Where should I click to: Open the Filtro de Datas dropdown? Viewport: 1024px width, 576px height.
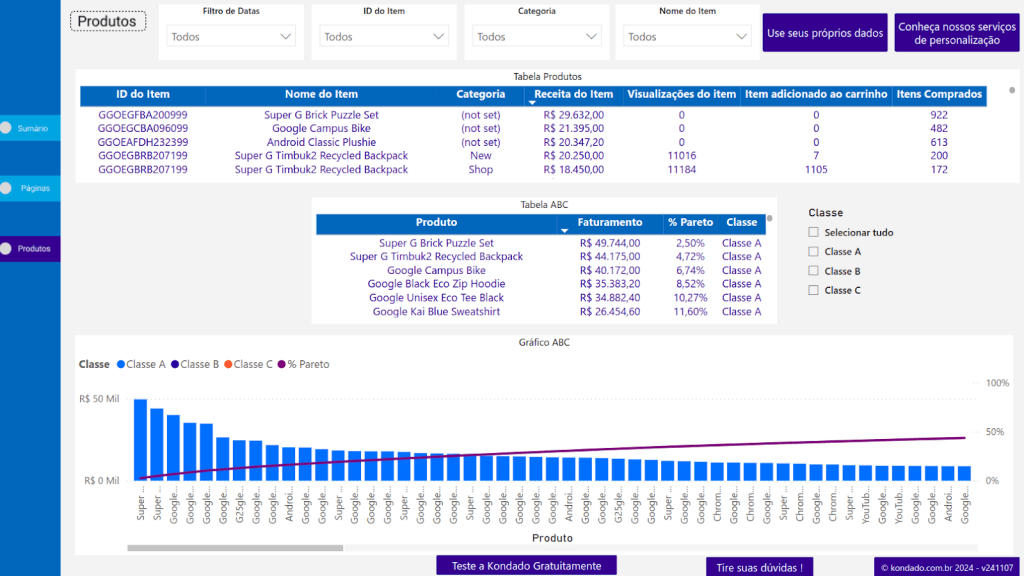(x=231, y=36)
